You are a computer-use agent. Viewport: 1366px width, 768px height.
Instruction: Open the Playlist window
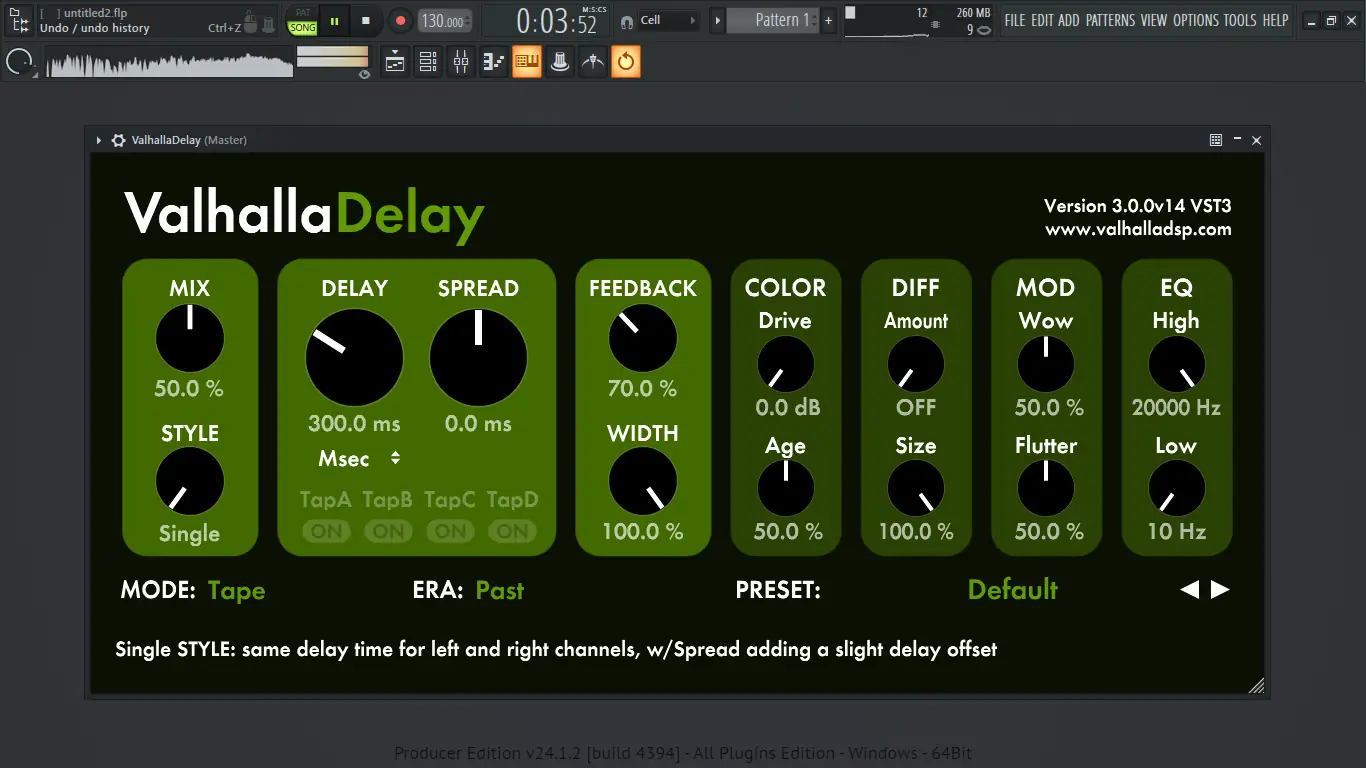coord(394,61)
